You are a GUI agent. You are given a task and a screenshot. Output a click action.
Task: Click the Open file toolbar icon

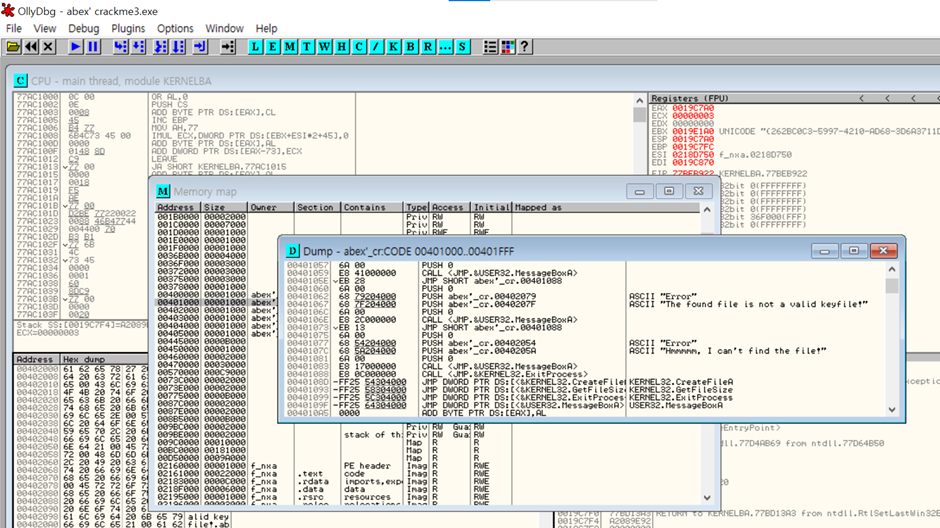click(x=13, y=47)
